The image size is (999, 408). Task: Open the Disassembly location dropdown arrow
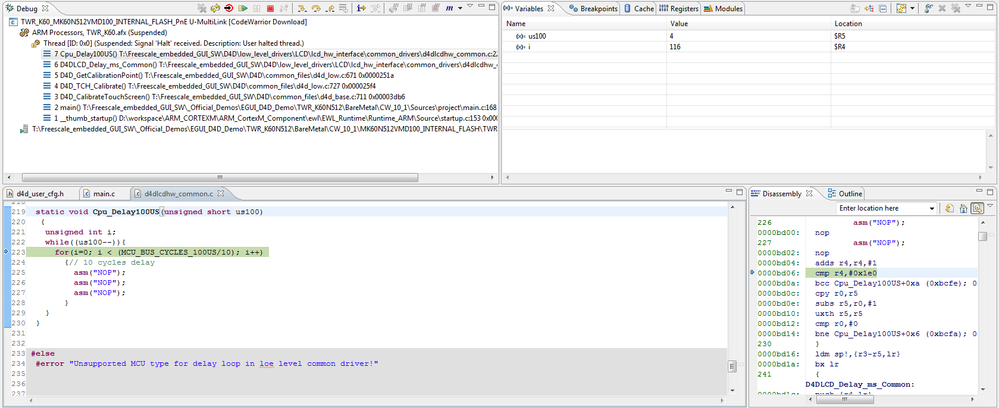933,208
